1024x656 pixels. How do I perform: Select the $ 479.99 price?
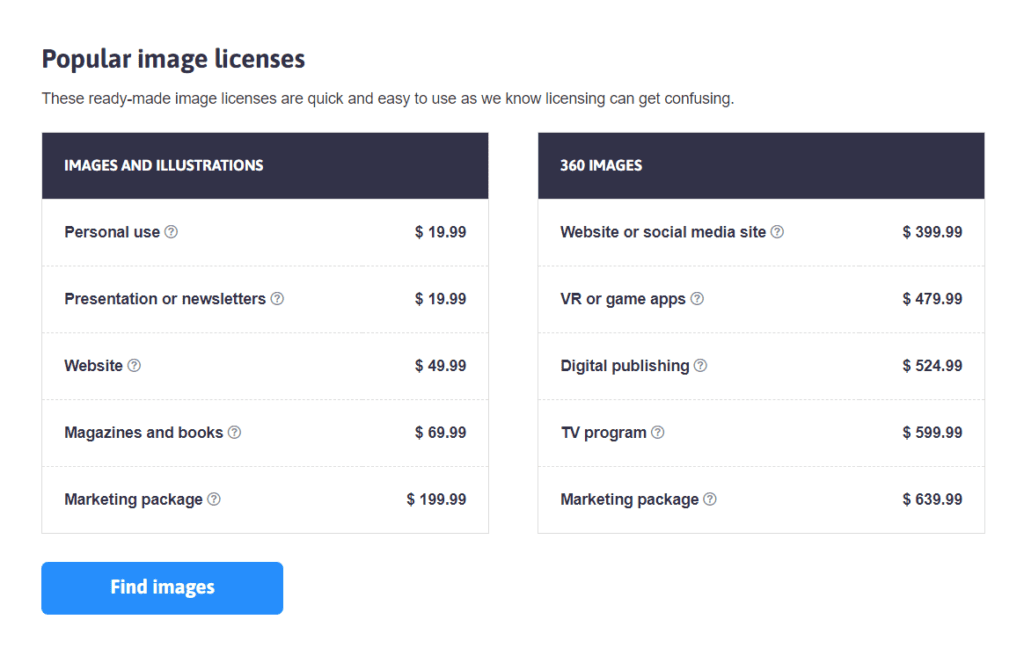click(x=933, y=299)
